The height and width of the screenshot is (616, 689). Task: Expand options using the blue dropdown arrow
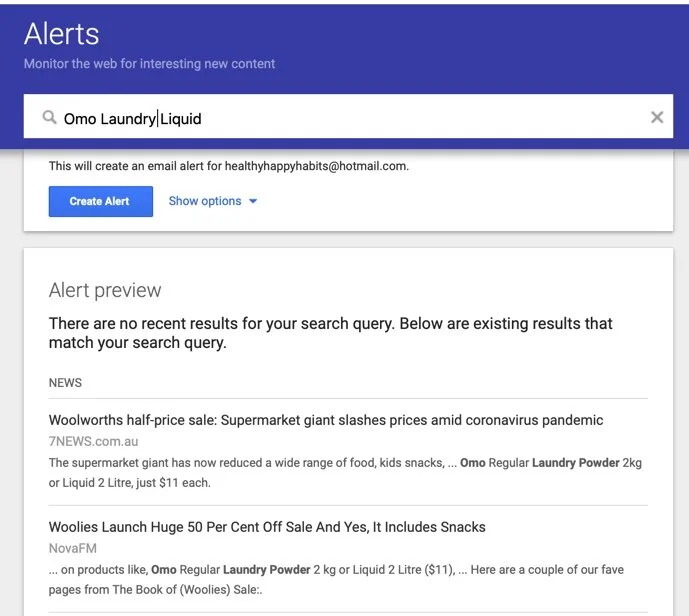click(x=253, y=201)
